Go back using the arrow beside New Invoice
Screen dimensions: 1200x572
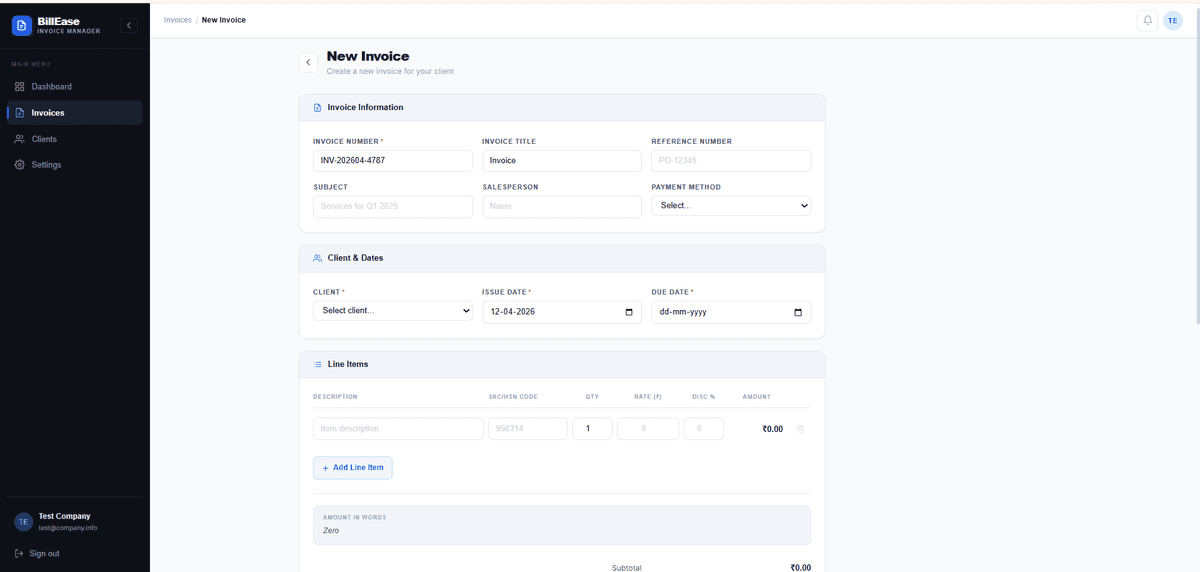pyautogui.click(x=308, y=63)
